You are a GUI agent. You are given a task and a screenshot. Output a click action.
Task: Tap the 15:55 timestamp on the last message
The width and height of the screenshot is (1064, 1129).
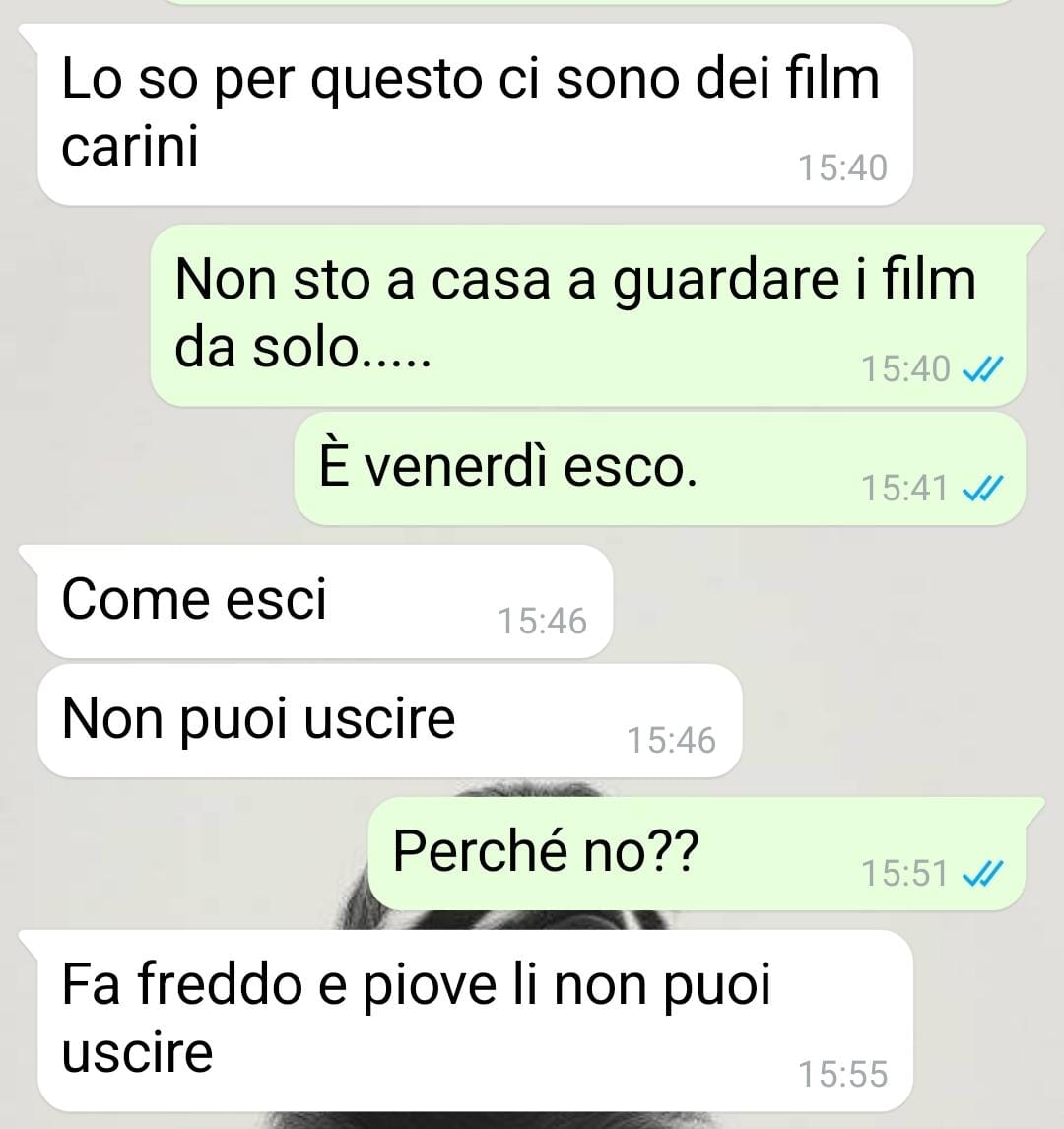coord(842,1074)
